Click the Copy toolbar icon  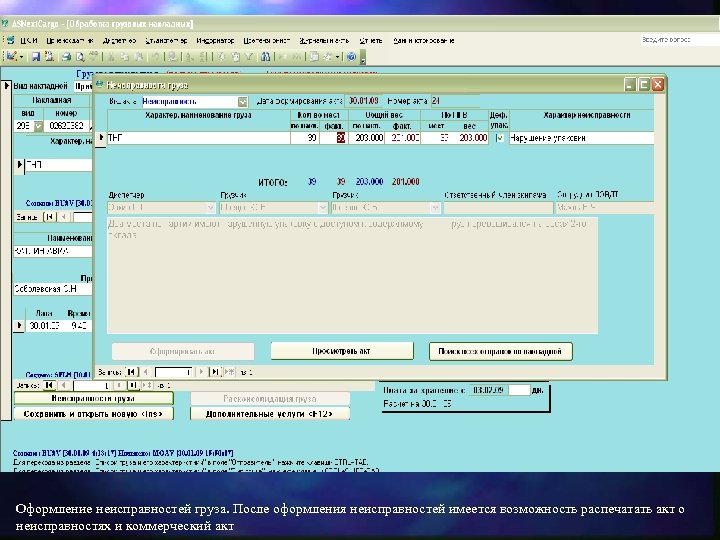coord(124,56)
